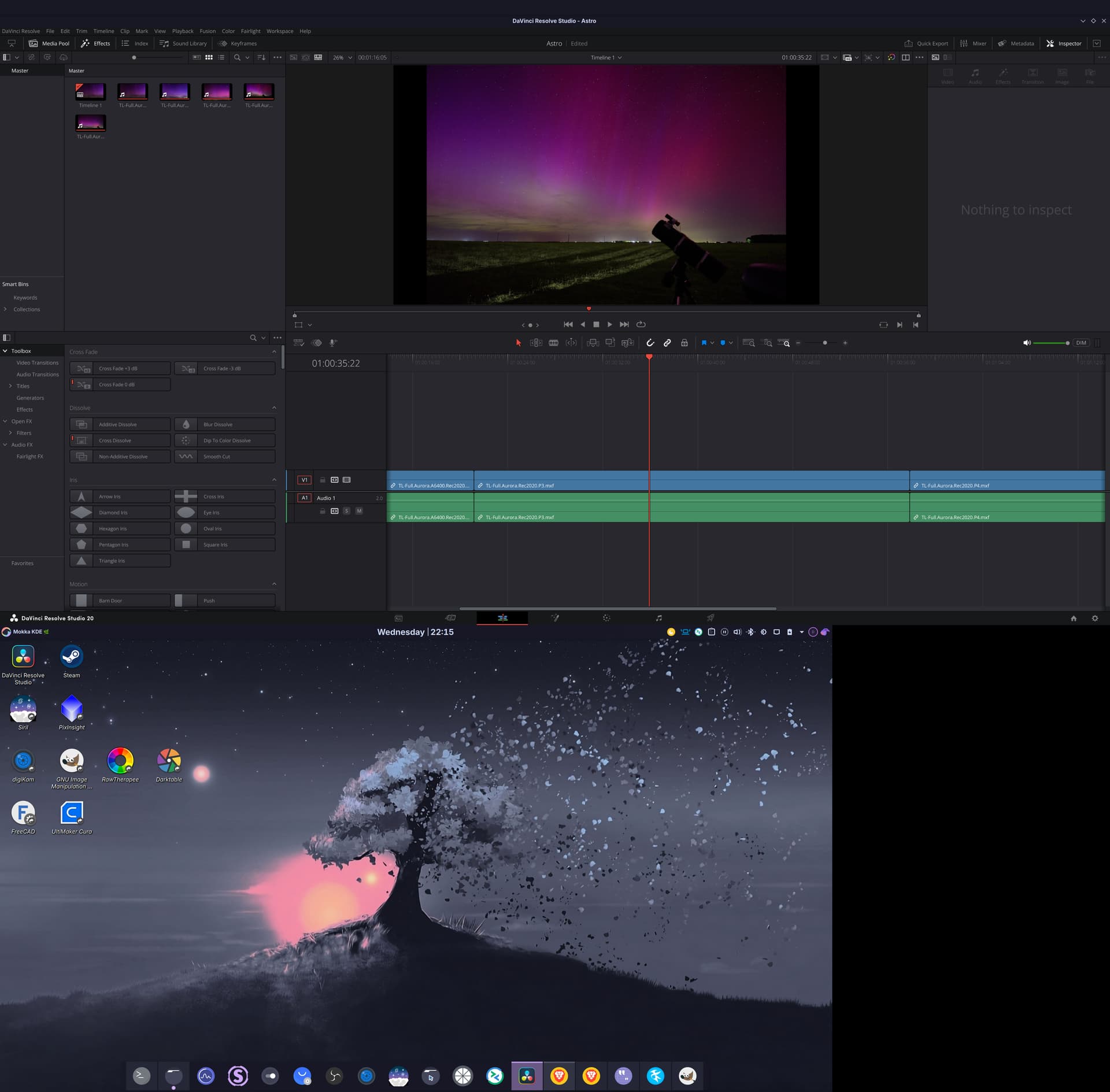Click the DIM audio button
Image resolution: width=1110 pixels, height=1092 pixels.
coord(1081,343)
